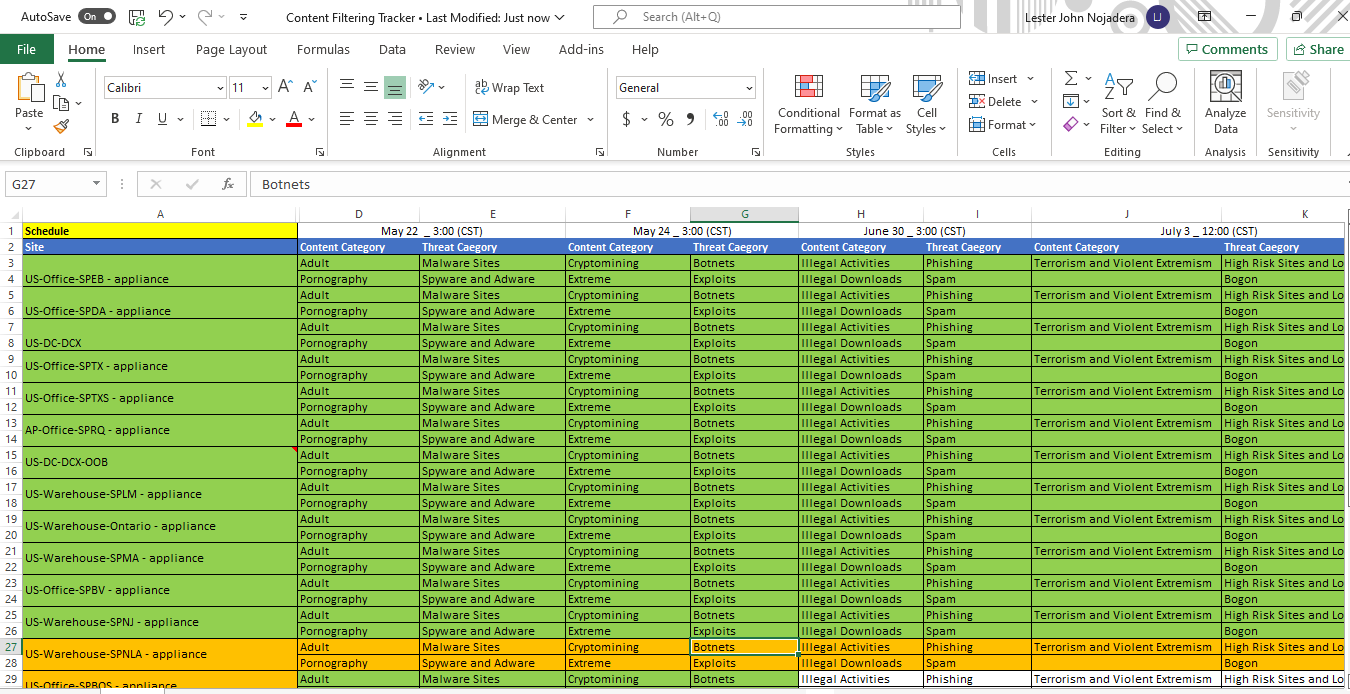Open the File menu
Screen dimensions: 1350x694
(27, 49)
